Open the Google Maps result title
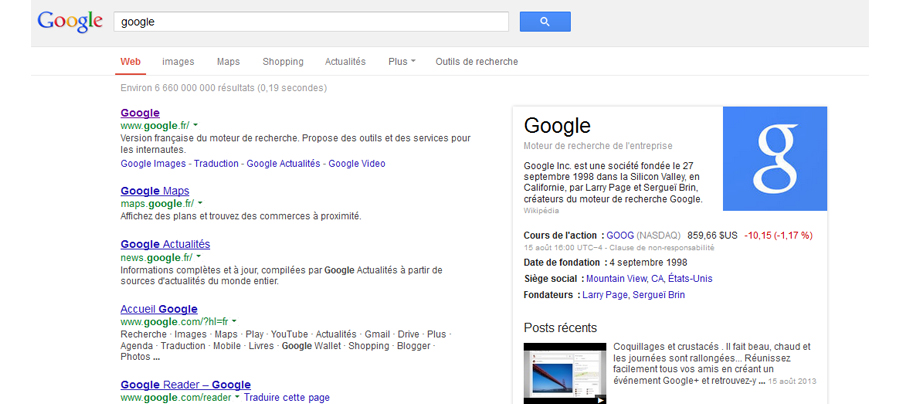Viewport: 915px width, 404px height. point(155,191)
